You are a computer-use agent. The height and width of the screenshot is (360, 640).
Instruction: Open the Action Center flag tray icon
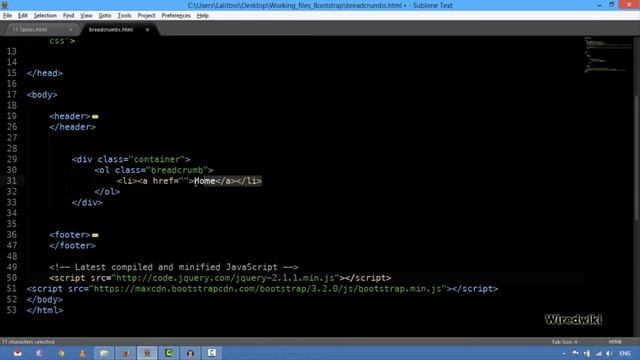(576, 353)
